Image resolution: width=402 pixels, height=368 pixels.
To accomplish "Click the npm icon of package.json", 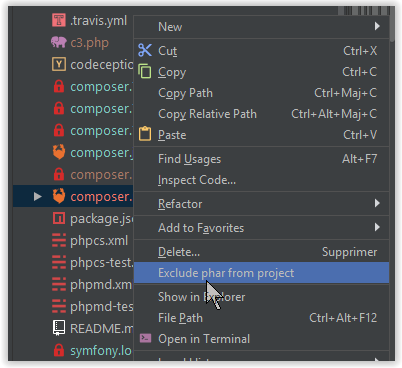I will (x=59, y=219).
